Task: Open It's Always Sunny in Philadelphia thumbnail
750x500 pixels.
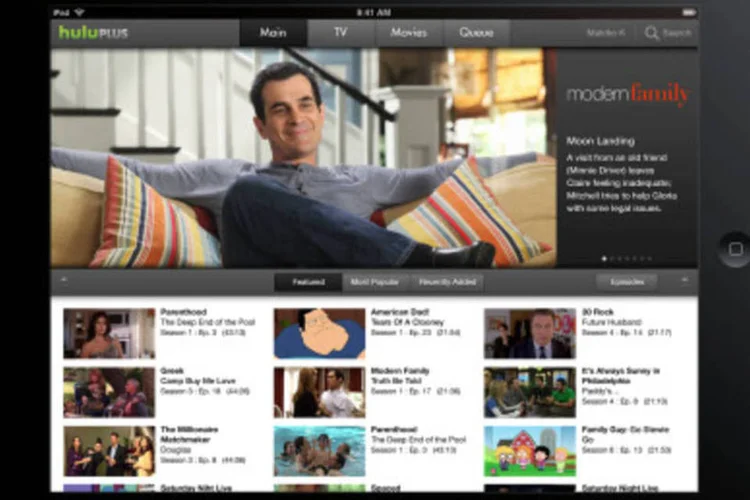Action: click(x=530, y=392)
